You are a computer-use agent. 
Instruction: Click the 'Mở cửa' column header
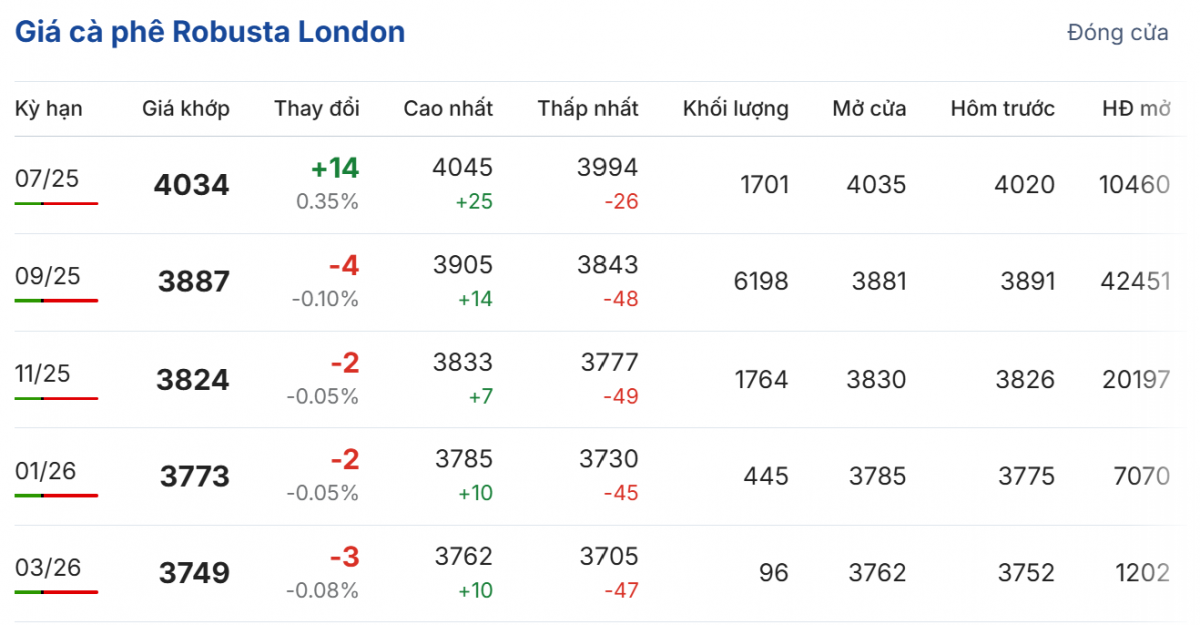point(869,109)
